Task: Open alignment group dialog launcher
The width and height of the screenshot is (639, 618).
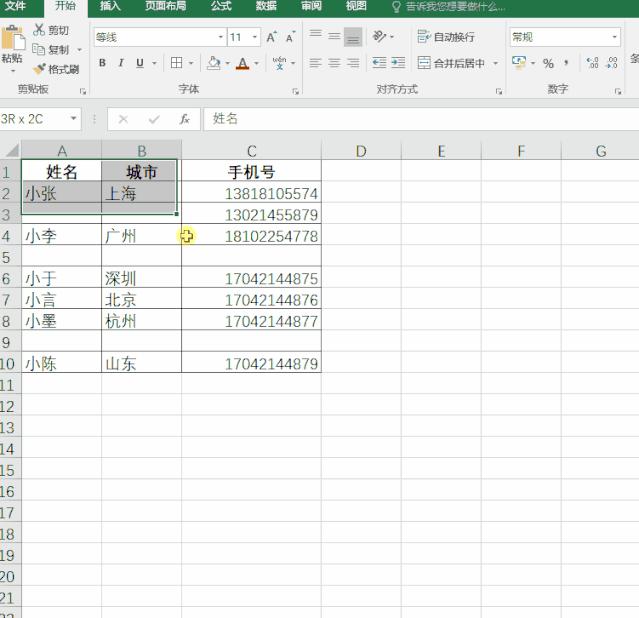Action: [x=499, y=91]
